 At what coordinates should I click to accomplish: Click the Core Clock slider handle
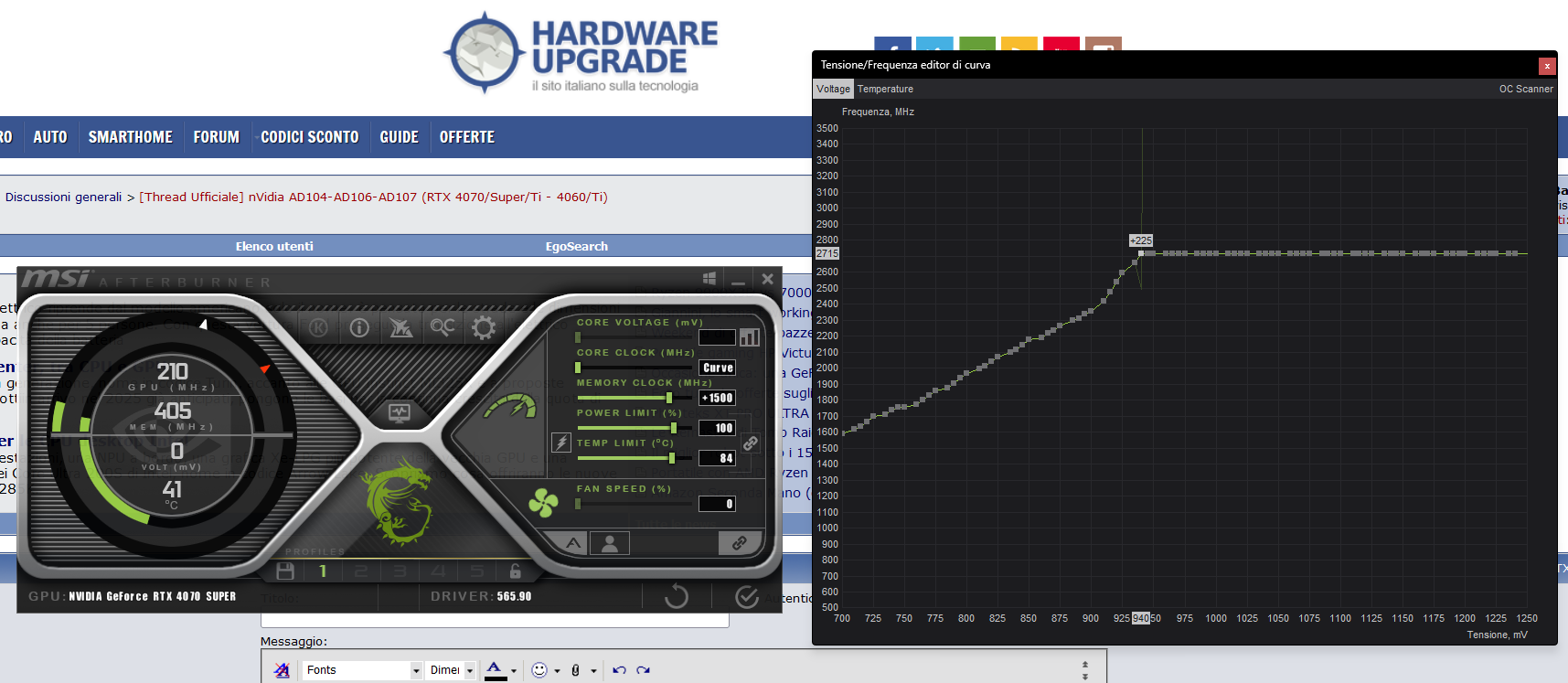point(578,368)
